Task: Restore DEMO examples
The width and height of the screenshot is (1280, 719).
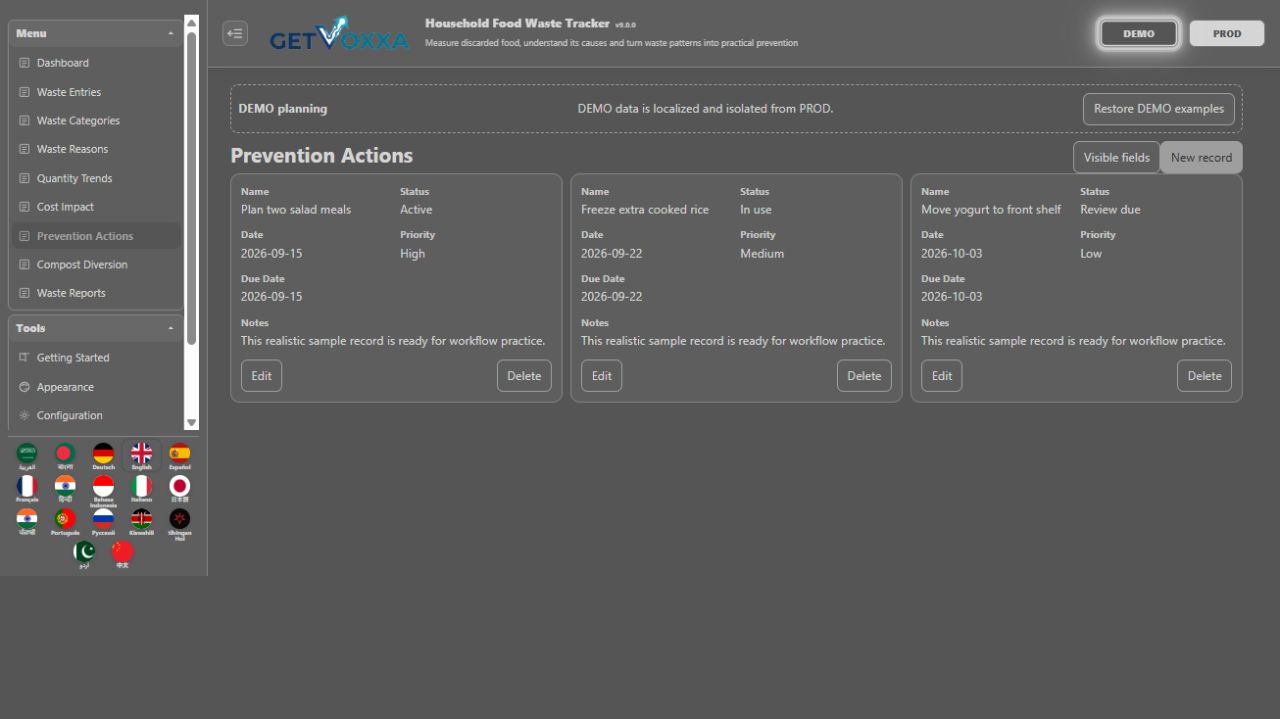Action: [x=1159, y=109]
